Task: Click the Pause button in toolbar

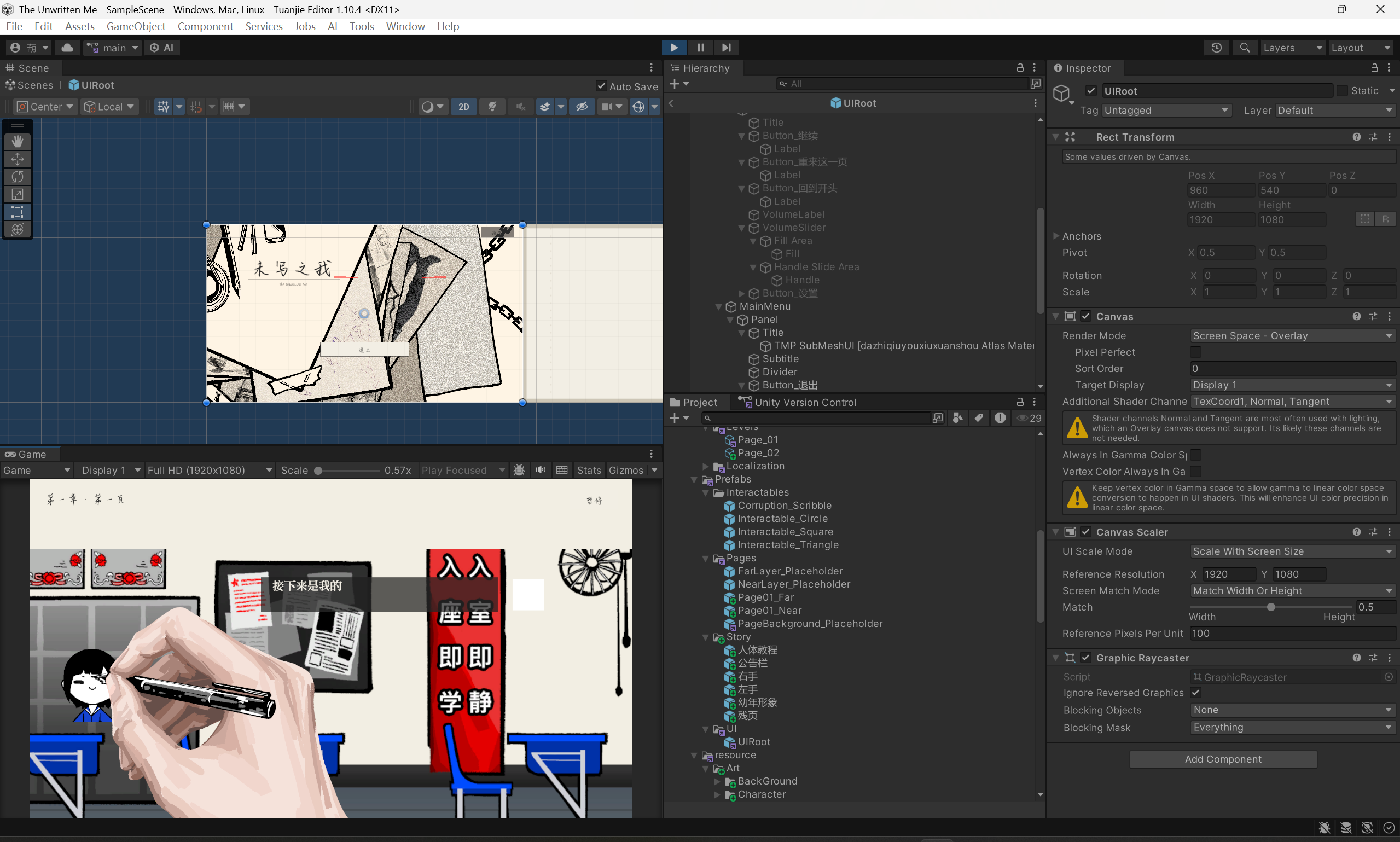Action: tap(701, 48)
